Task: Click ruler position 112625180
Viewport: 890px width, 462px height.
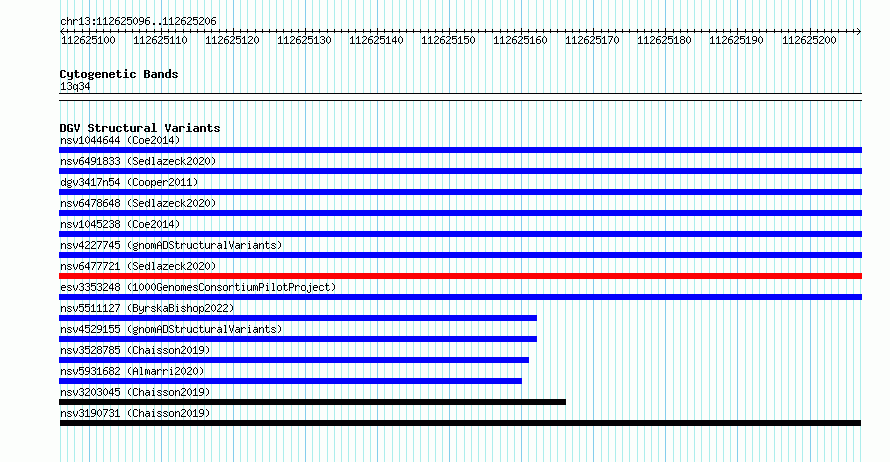Action: (x=665, y=40)
